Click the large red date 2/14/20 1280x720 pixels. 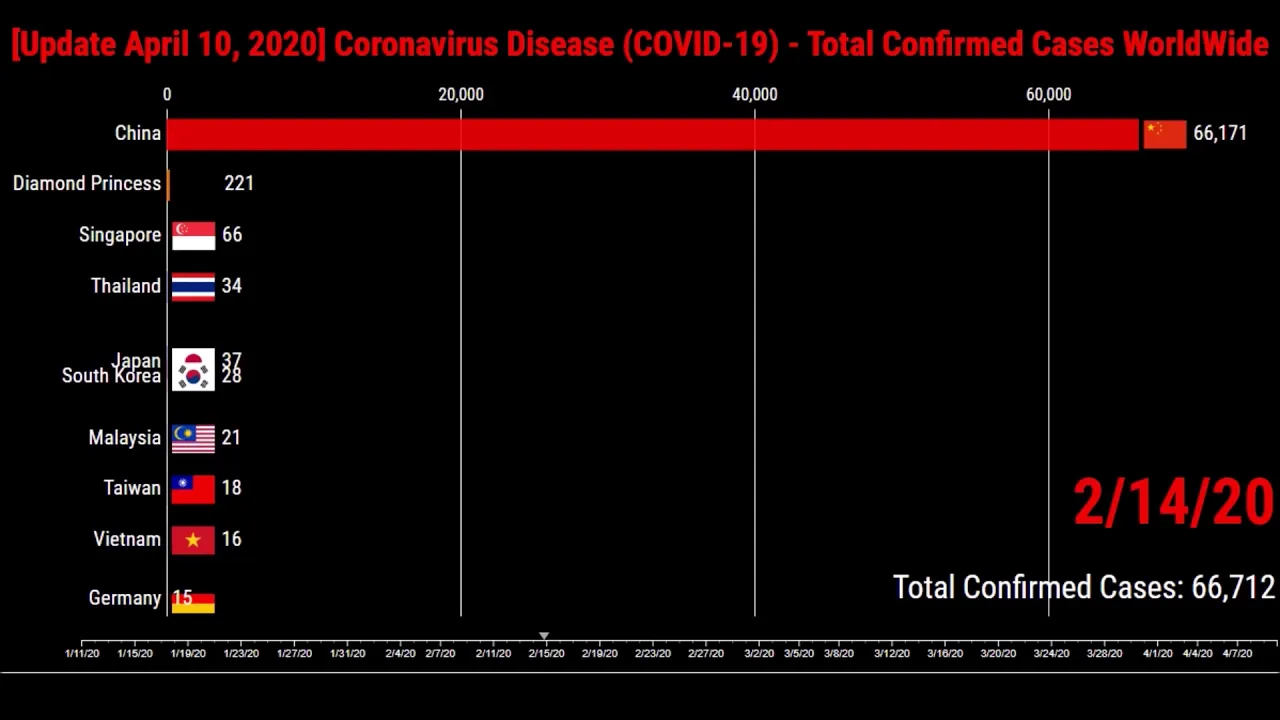click(x=1174, y=502)
